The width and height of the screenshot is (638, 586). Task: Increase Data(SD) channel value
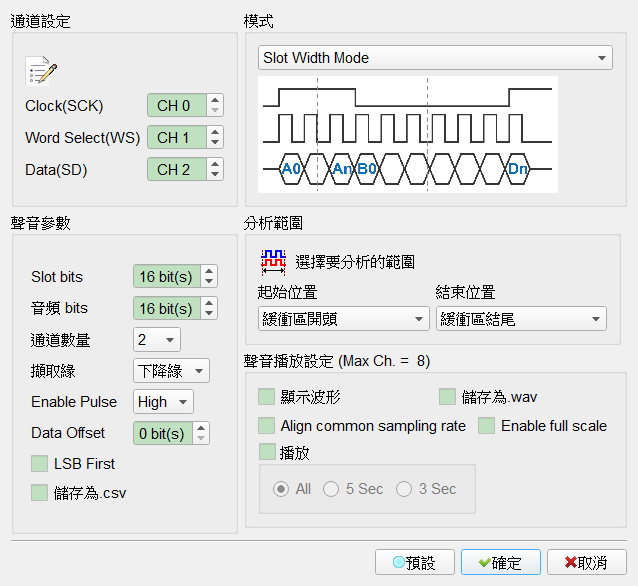(x=215, y=164)
